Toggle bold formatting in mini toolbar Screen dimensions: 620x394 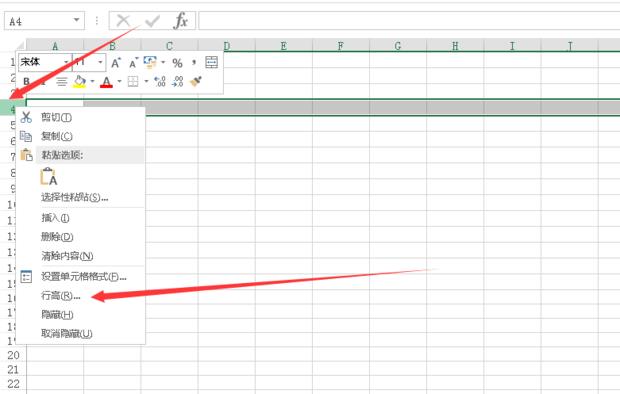pyautogui.click(x=26, y=81)
